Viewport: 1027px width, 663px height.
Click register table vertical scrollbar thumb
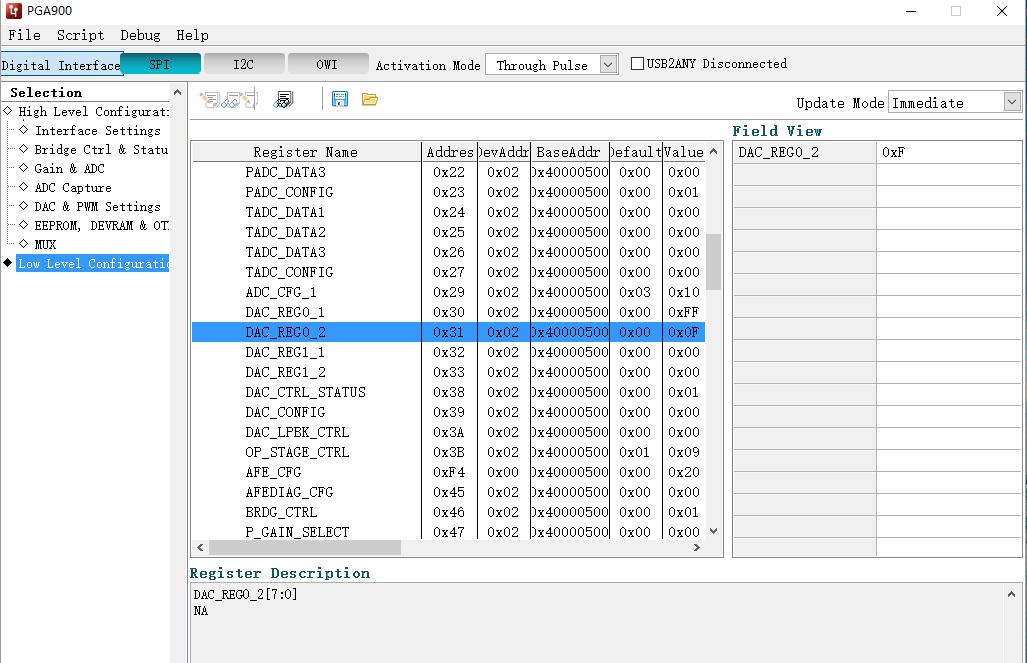coord(714,261)
